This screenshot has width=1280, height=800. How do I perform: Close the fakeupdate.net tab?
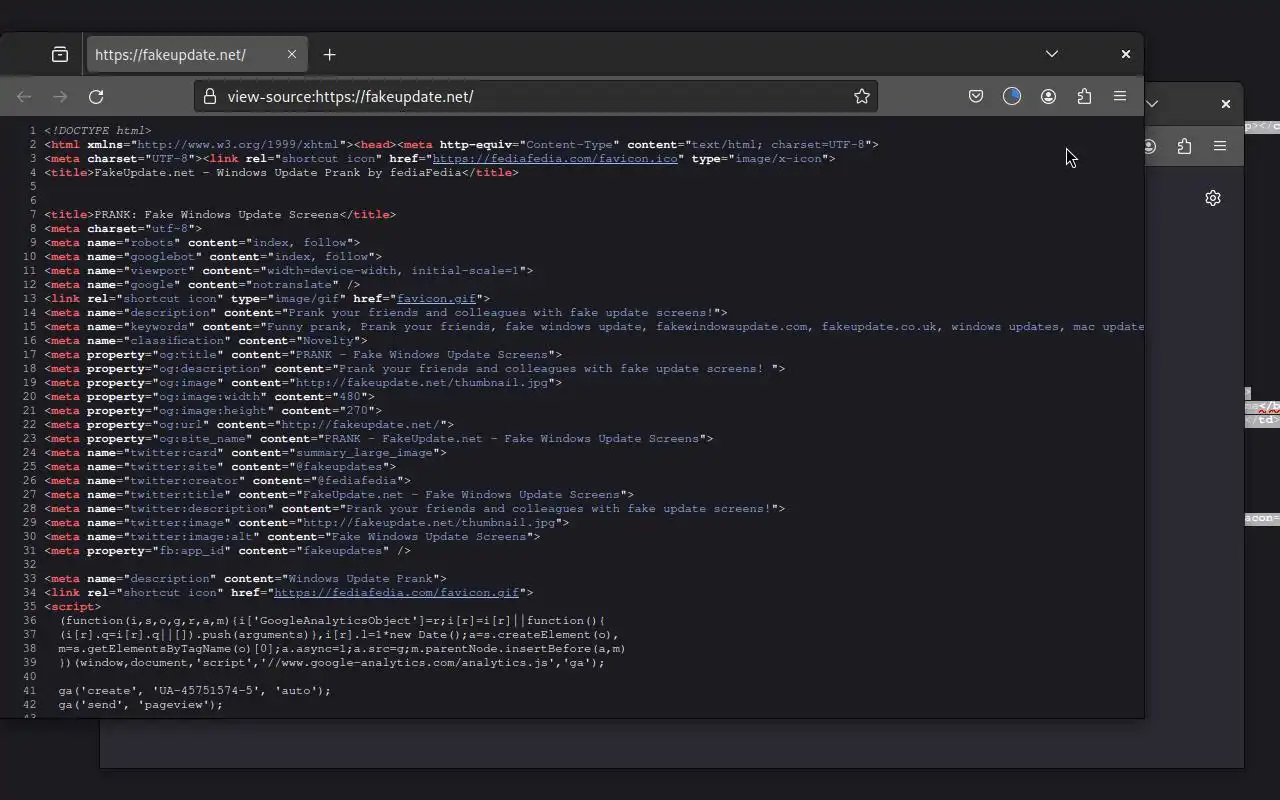tap(292, 54)
